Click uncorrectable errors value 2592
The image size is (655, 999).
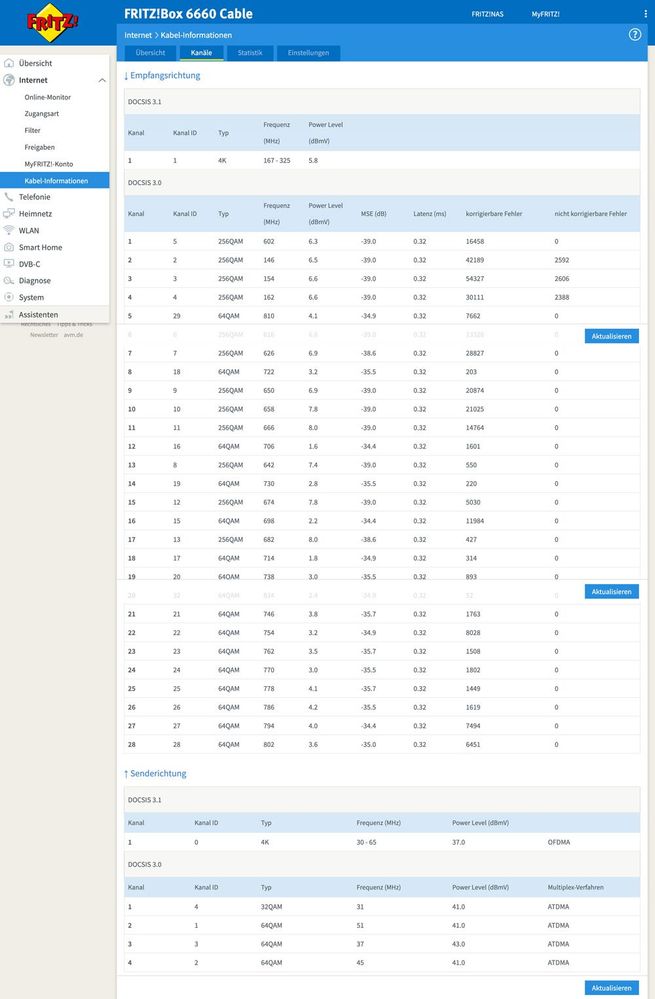point(562,260)
